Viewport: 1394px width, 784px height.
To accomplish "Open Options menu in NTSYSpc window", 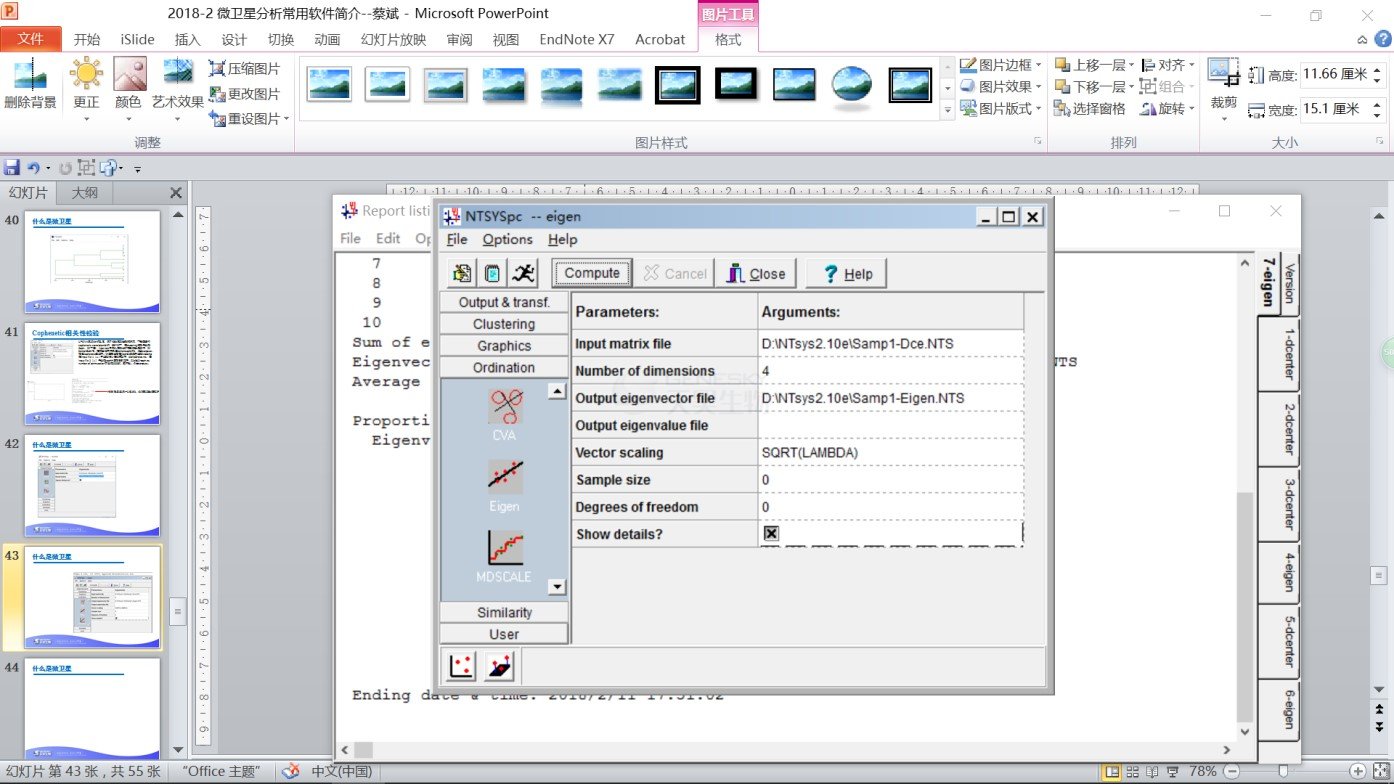I will 507,239.
